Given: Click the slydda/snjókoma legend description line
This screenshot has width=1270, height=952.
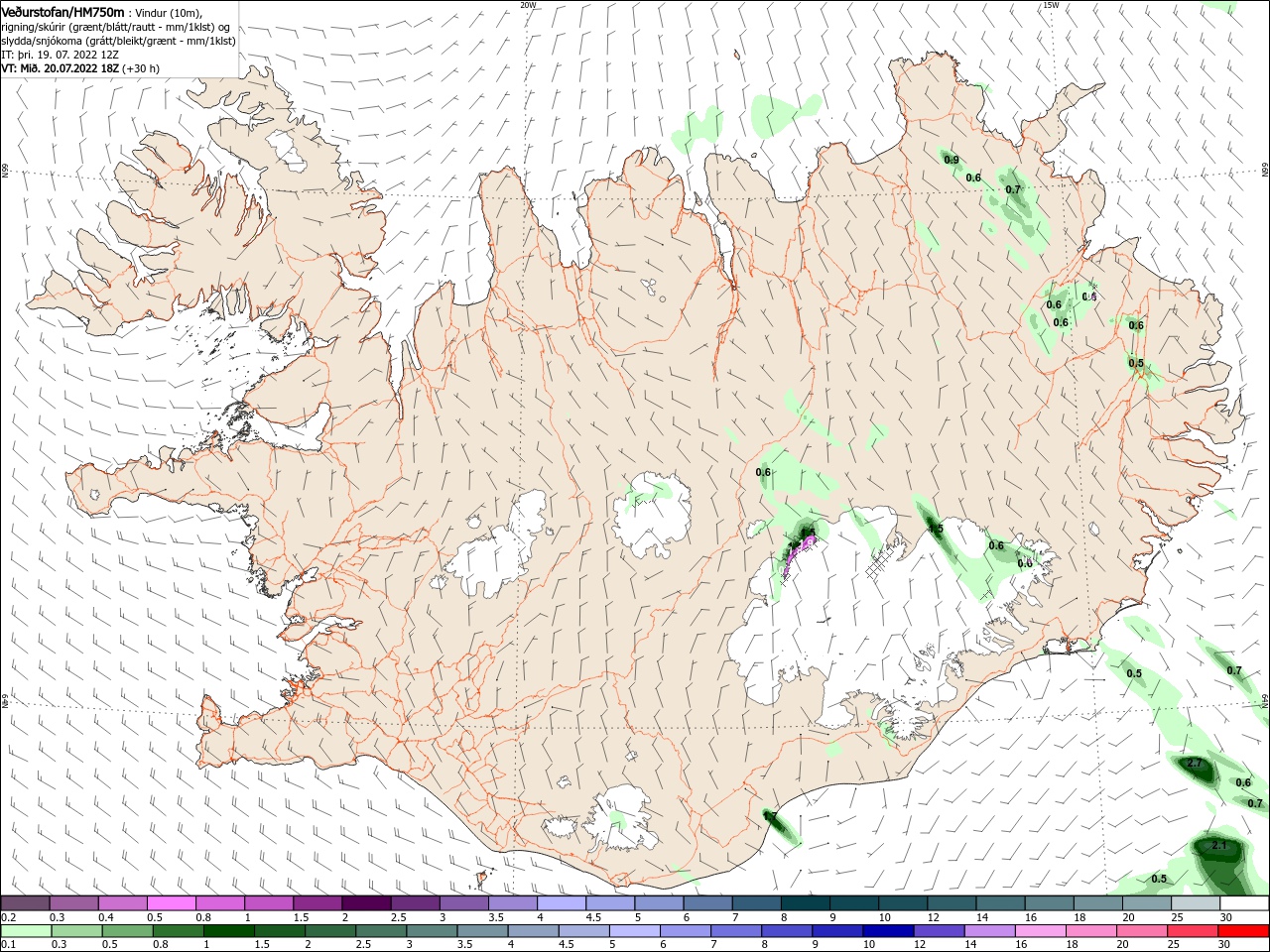Looking at the screenshot, I should pyautogui.click(x=118, y=41).
